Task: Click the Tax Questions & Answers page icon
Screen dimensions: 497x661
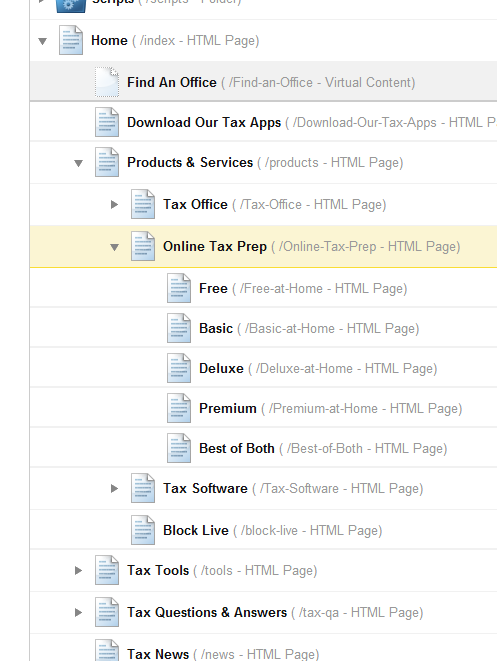Action: pos(107,612)
